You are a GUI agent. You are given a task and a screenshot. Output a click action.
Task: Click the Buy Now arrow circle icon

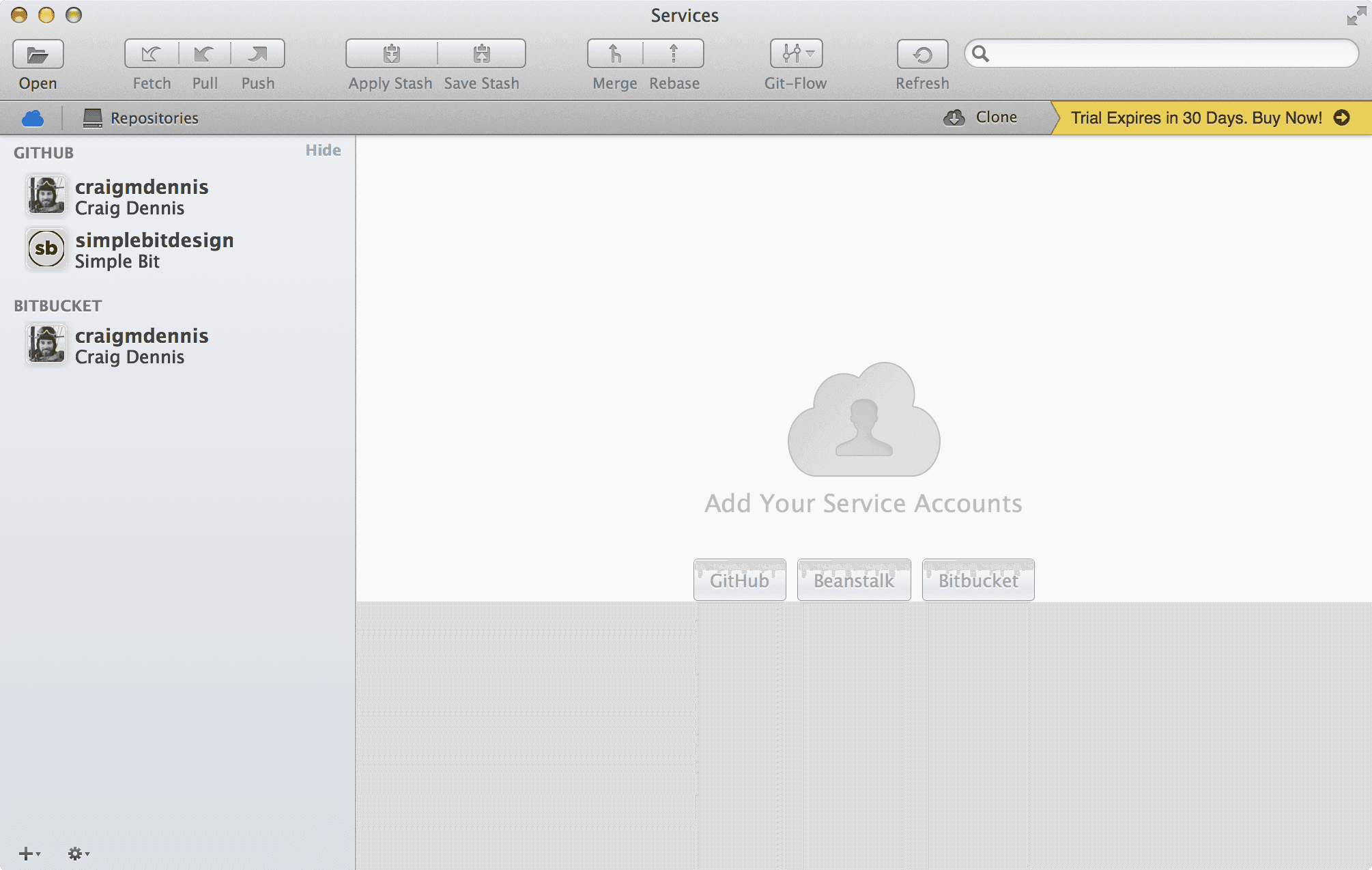[1342, 117]
